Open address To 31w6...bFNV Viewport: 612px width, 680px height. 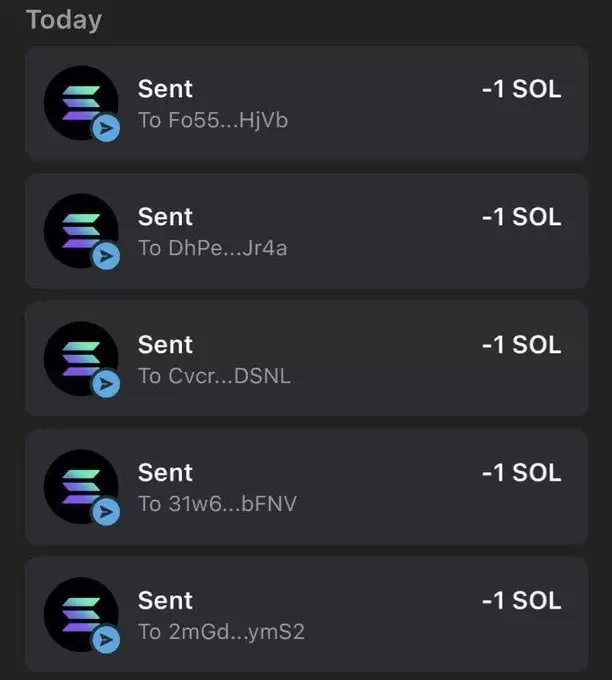coord(217,504)
